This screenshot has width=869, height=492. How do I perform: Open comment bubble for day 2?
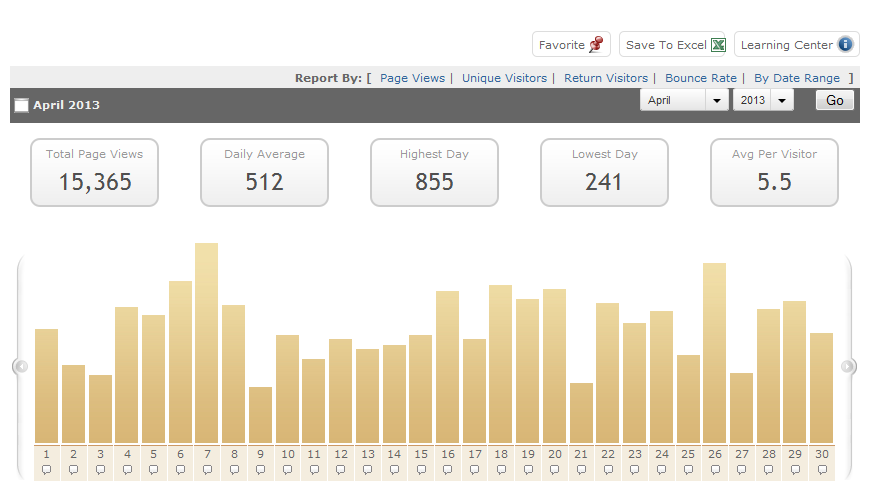tap(73, 470)
